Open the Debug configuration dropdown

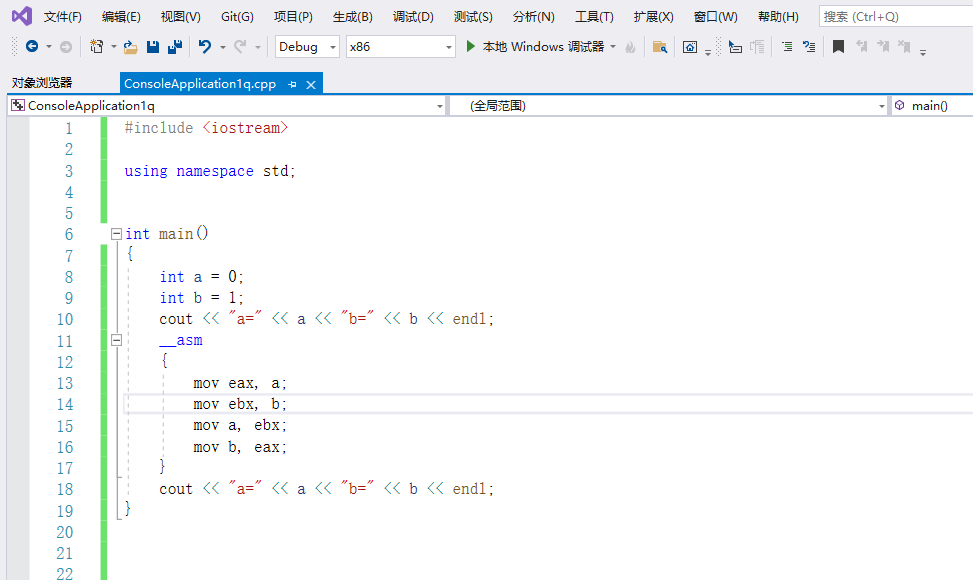331,46
